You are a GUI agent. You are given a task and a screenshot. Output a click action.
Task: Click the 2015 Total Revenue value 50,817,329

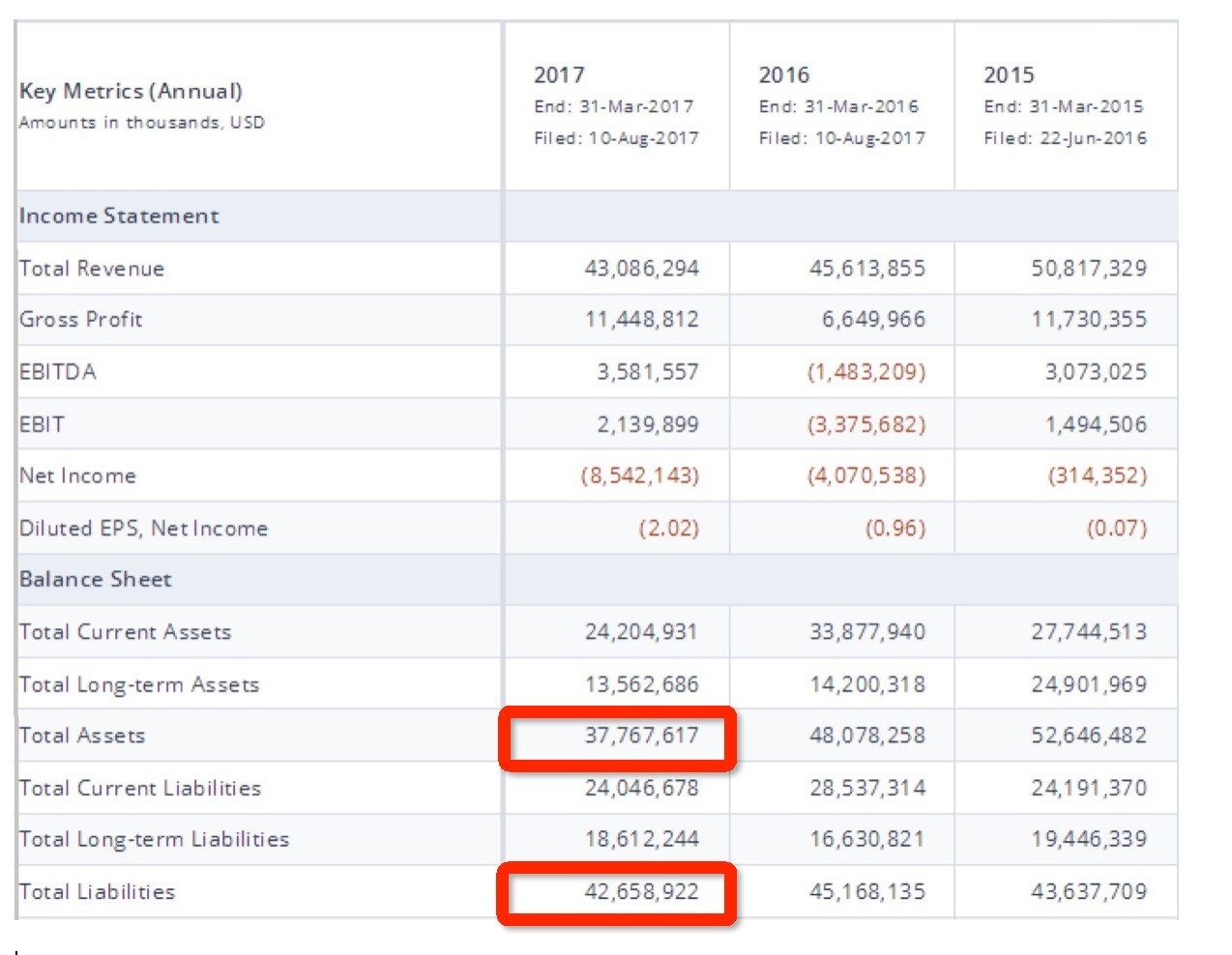click(1089, 269)
